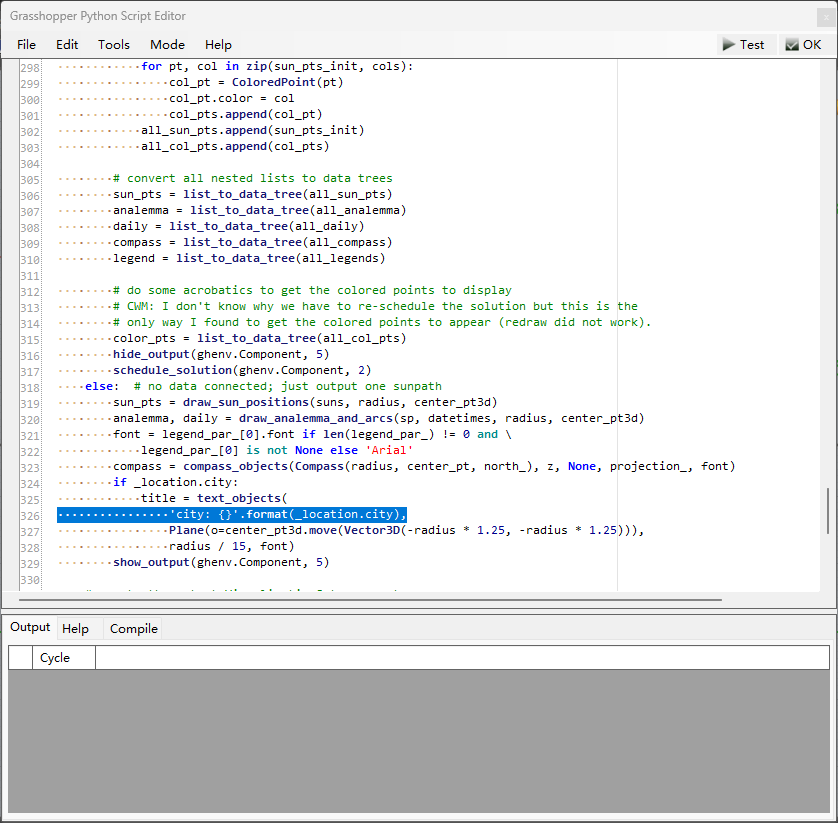The width and height of the screenshot is (838, 823).
Task: Click the line 'analemma, daily = draw_analemma_and_arcs(...)'
Action: pos(379,419)
